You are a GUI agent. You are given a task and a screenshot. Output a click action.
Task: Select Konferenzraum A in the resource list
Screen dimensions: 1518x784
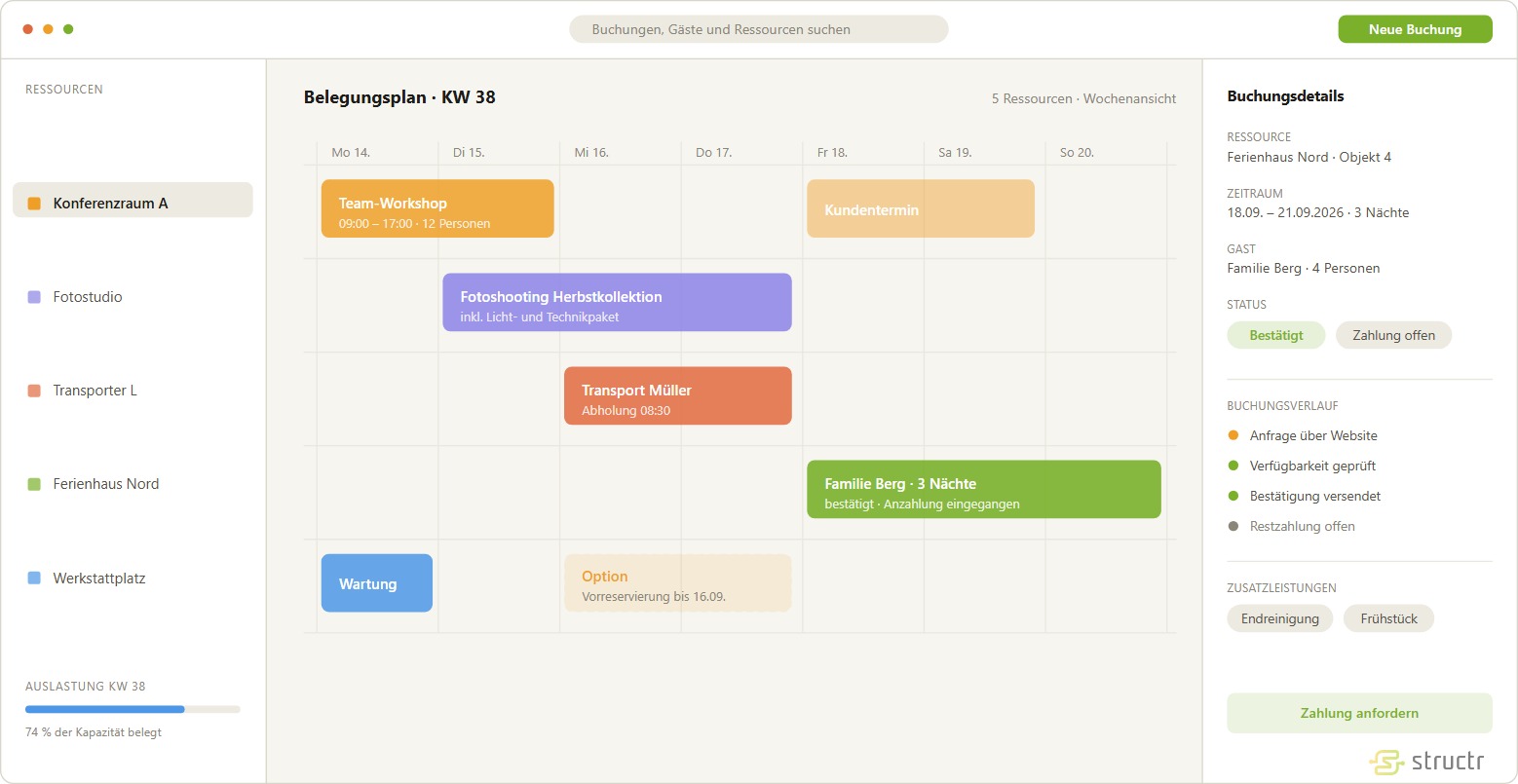133,204
